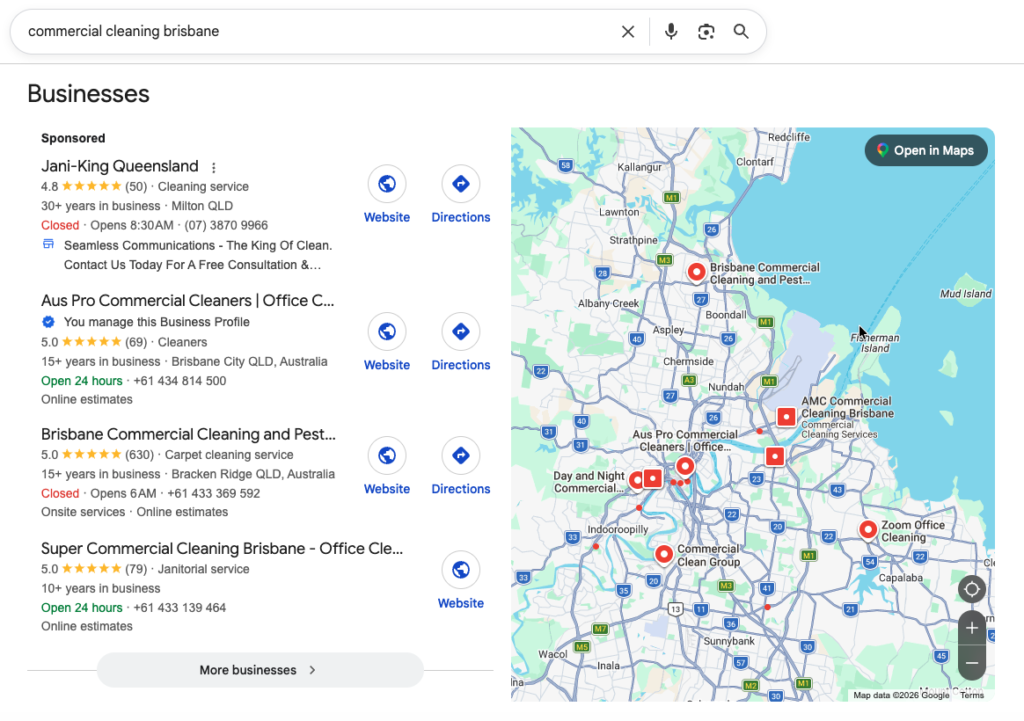Click the 'You manage this Business Profile' verified badge
Viewport: 1024px width, 721px height.
click(48, 322)
